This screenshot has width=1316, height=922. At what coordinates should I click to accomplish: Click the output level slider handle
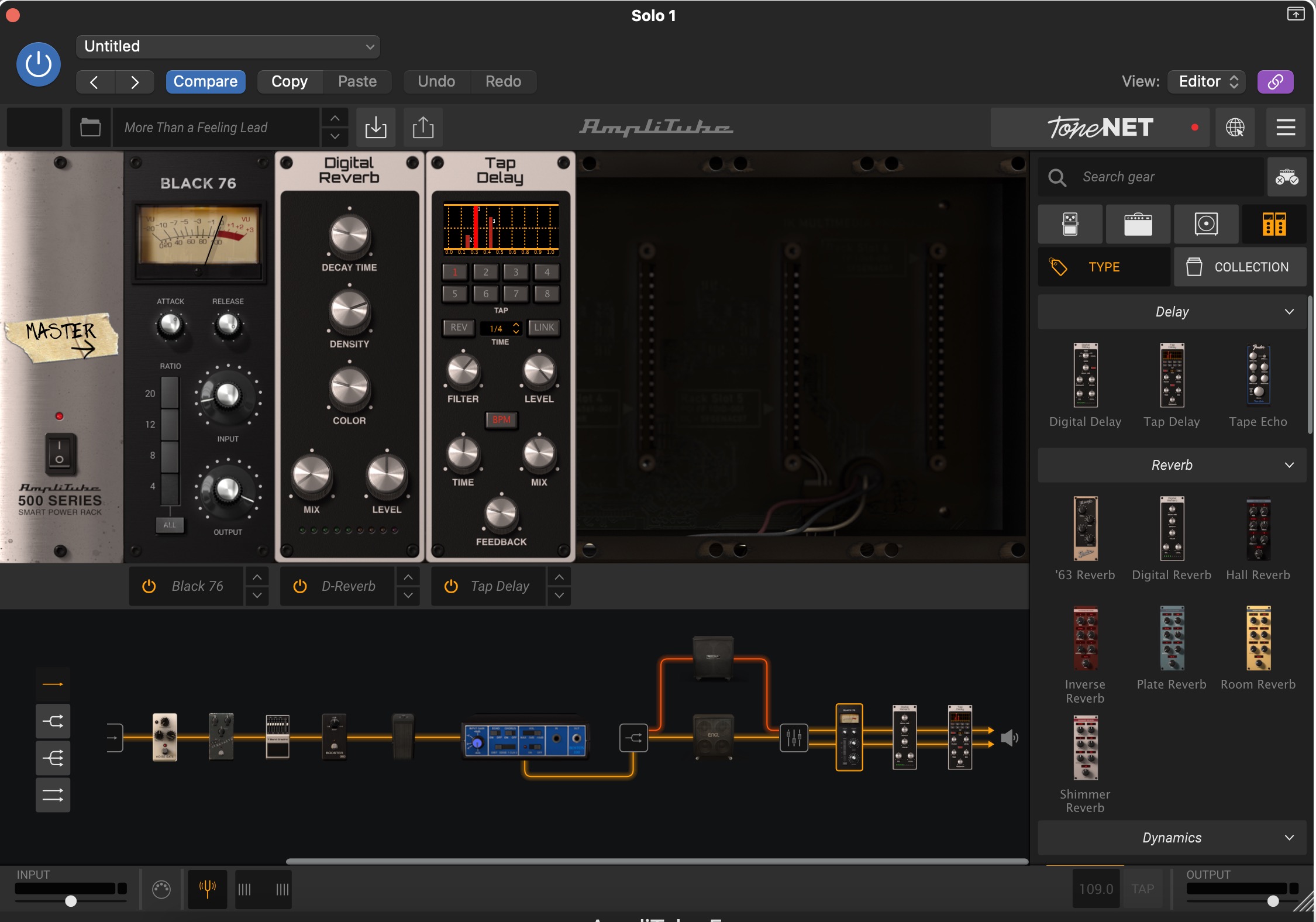(1273, 901)
